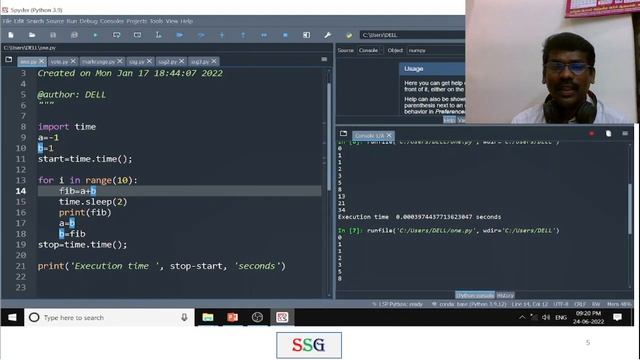This screenshot has width=640, height=360.
Task: Click the Step return debug icon
Action: coord(243,35)
